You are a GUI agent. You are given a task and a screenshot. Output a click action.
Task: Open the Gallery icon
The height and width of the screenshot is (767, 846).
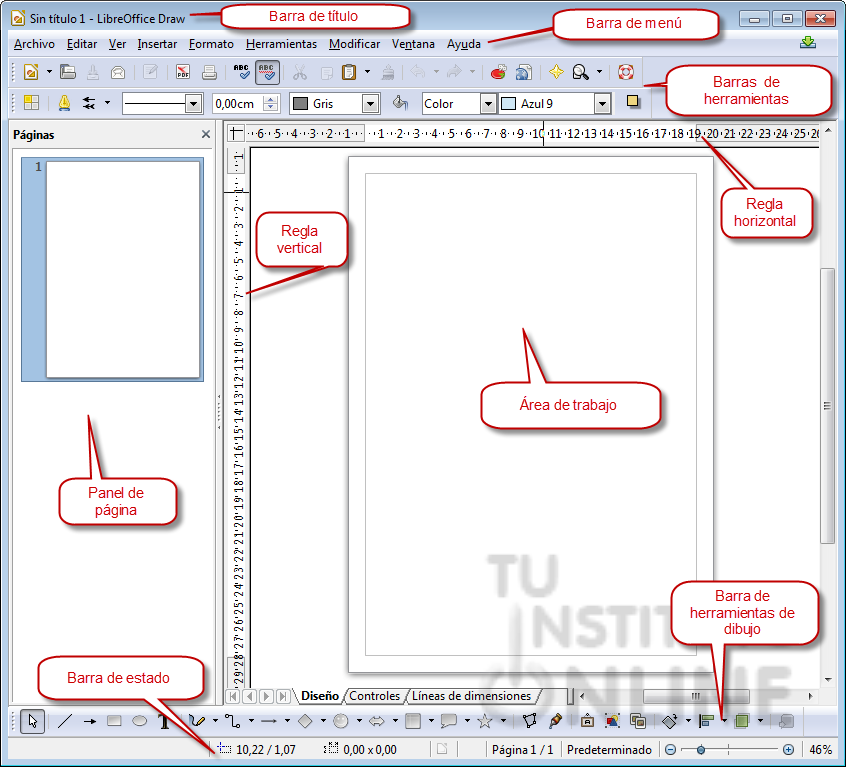[638, 721]
